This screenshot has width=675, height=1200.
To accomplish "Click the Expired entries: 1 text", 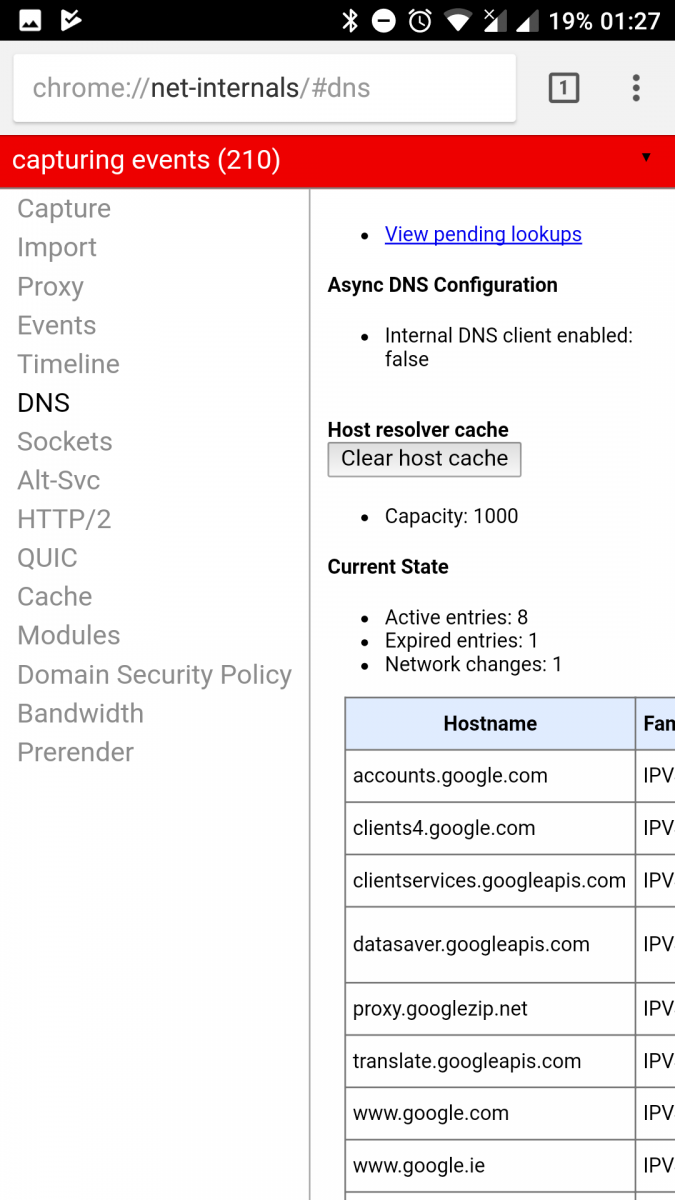I will click(x=462, y=641).
